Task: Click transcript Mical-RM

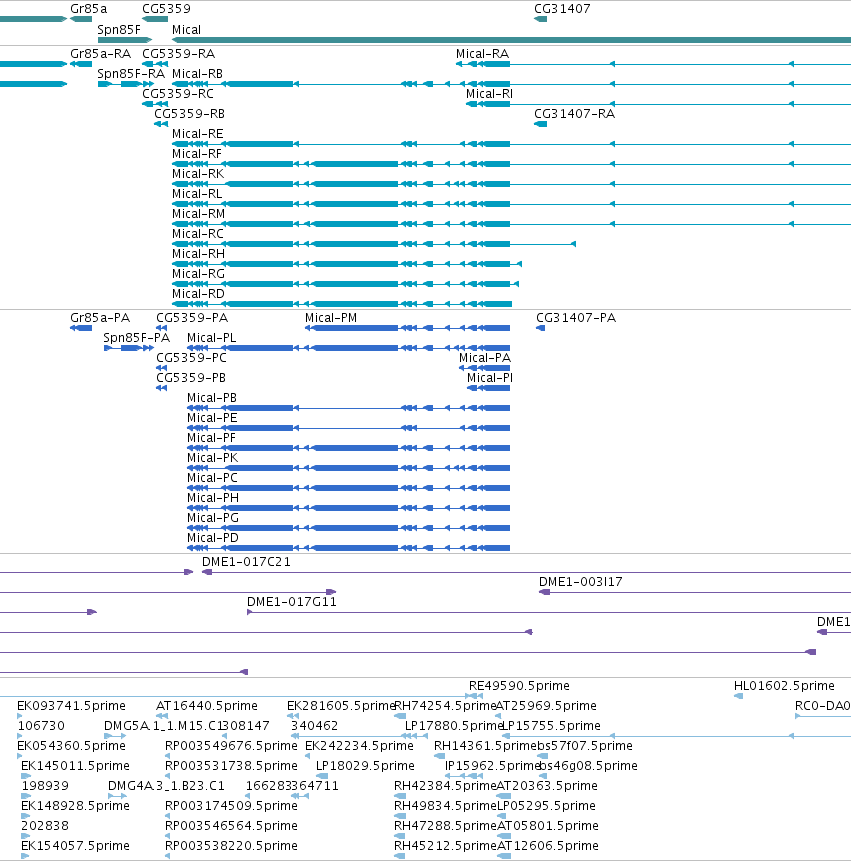Action: (x=198, y=214)
